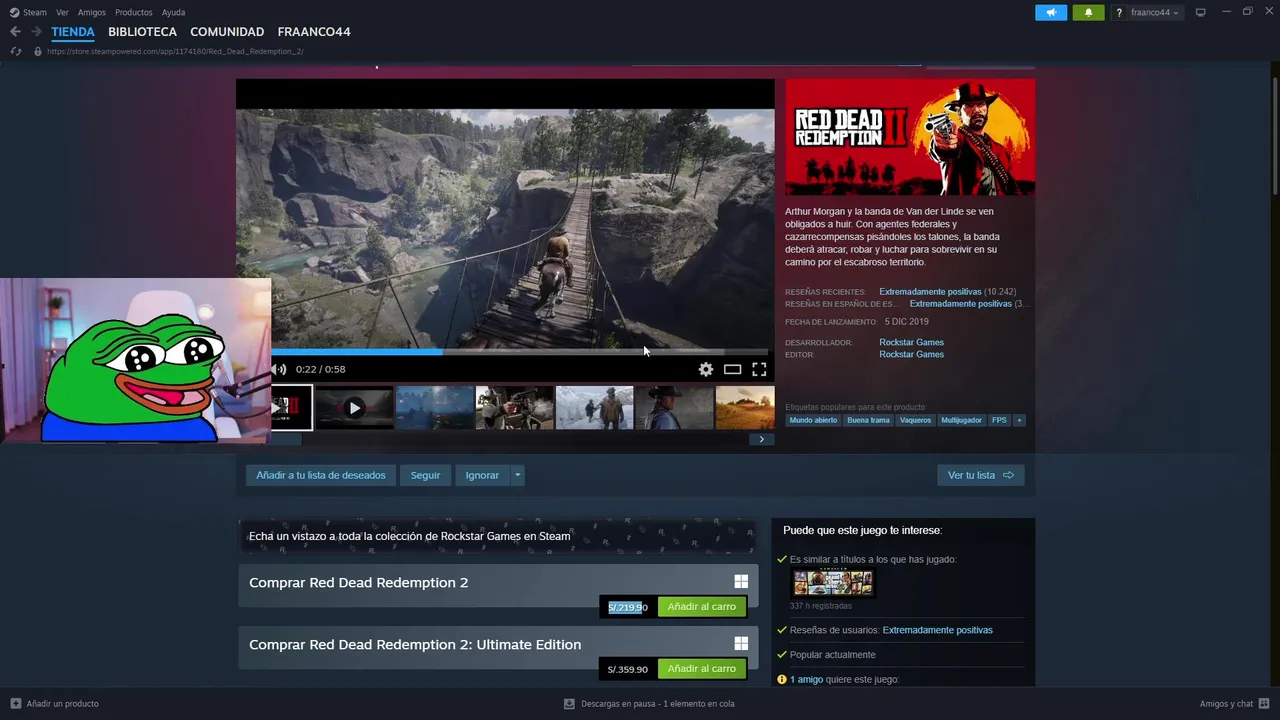
Task: Select the Mundo abierto tag
Action: (813, 420)
